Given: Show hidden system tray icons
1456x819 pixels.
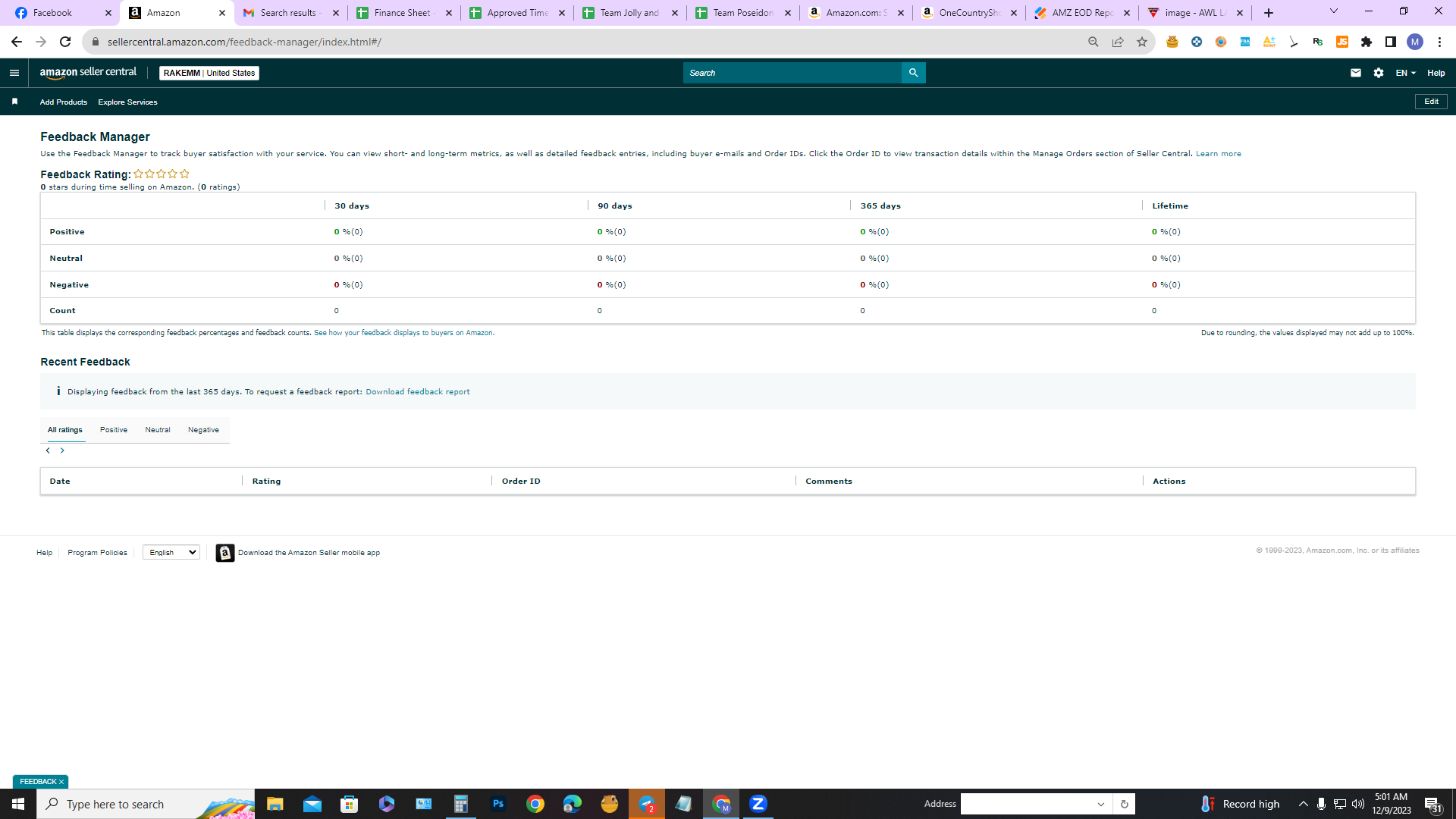Looking at the screenshot, I should pyautogui.click(x=1303, y=804).
